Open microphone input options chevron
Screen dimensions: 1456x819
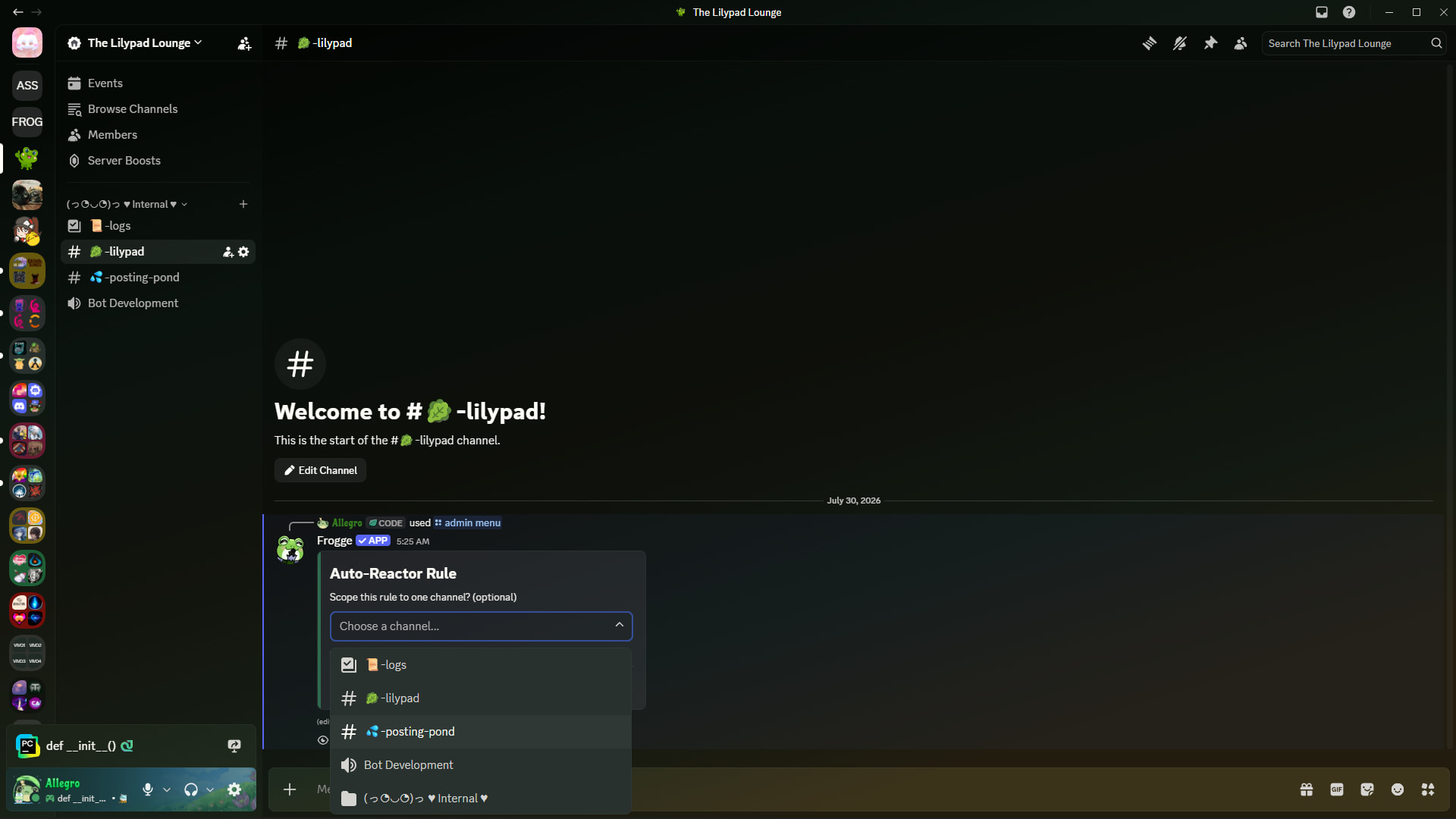coord(167,789)
